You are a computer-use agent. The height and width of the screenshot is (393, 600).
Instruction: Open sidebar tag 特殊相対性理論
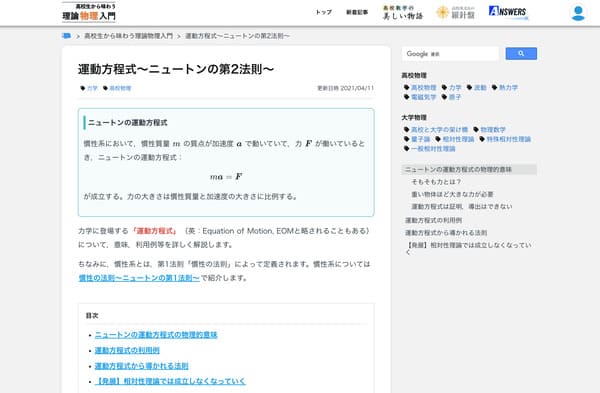tap(509, 139)
